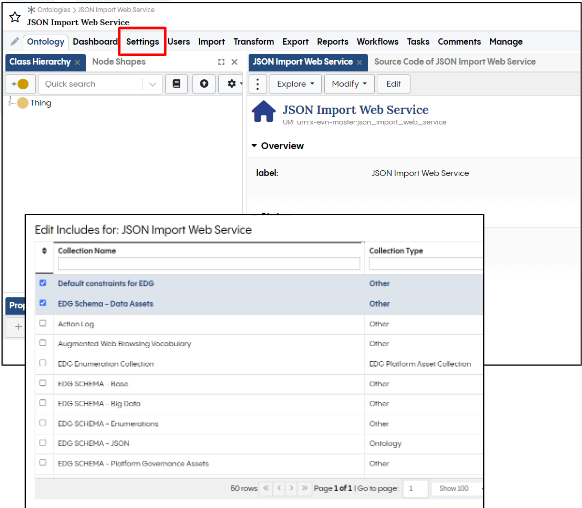Click the favorite star icon beside the title

pyautogui.click(x=15, y=17)
